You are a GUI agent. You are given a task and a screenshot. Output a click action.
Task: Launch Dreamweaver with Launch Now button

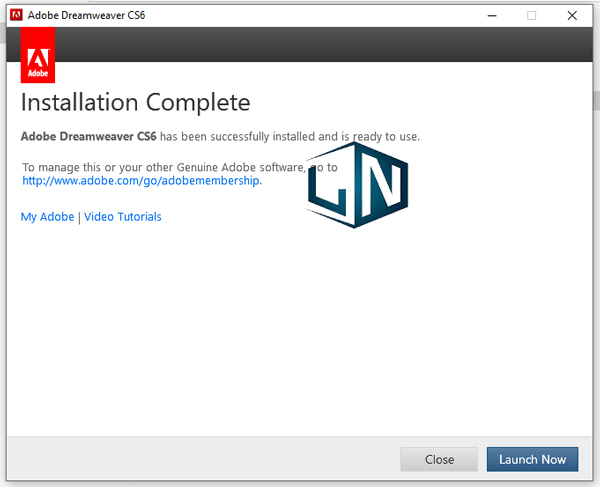pos(532,459)
